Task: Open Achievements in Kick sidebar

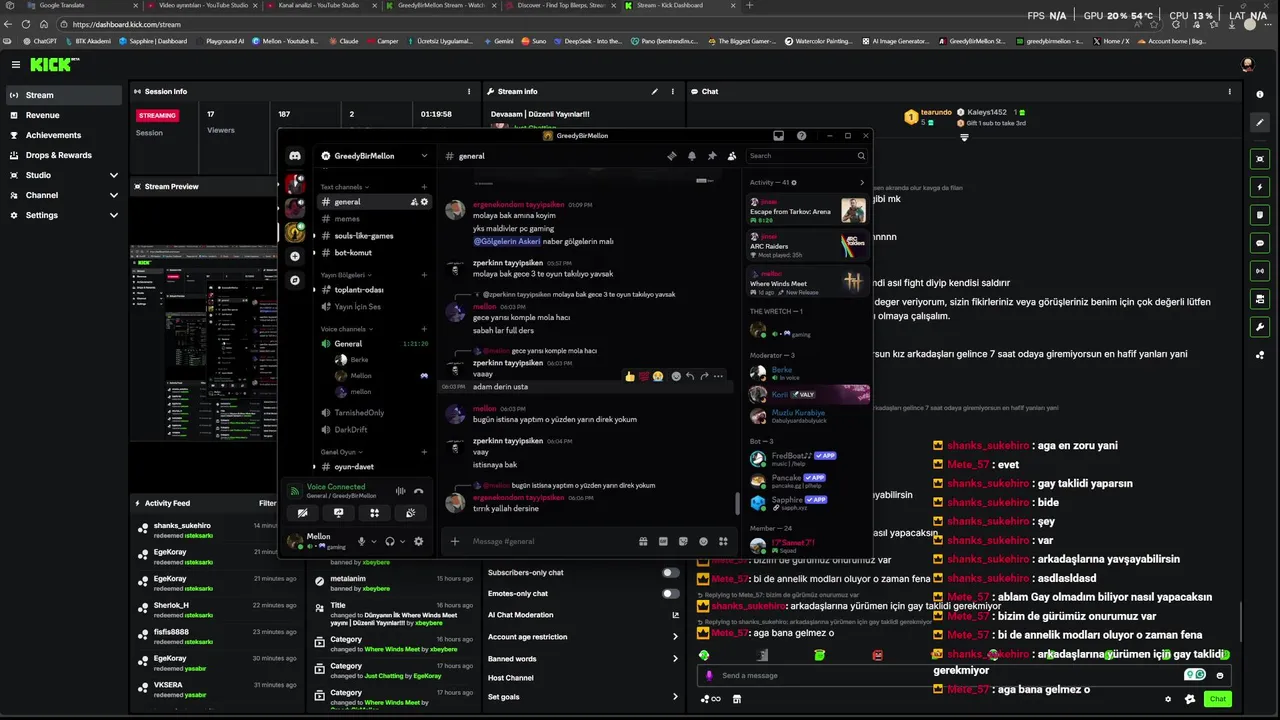Action: (x=64, y=135)
